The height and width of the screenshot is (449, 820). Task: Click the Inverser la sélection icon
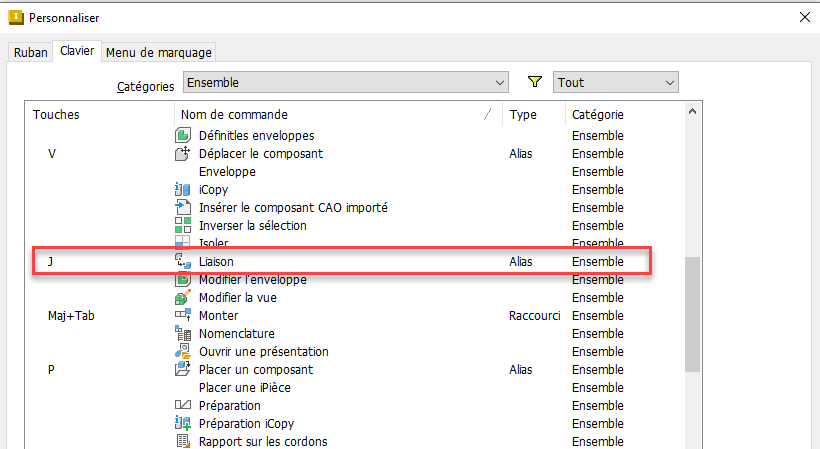click(182, 226)
